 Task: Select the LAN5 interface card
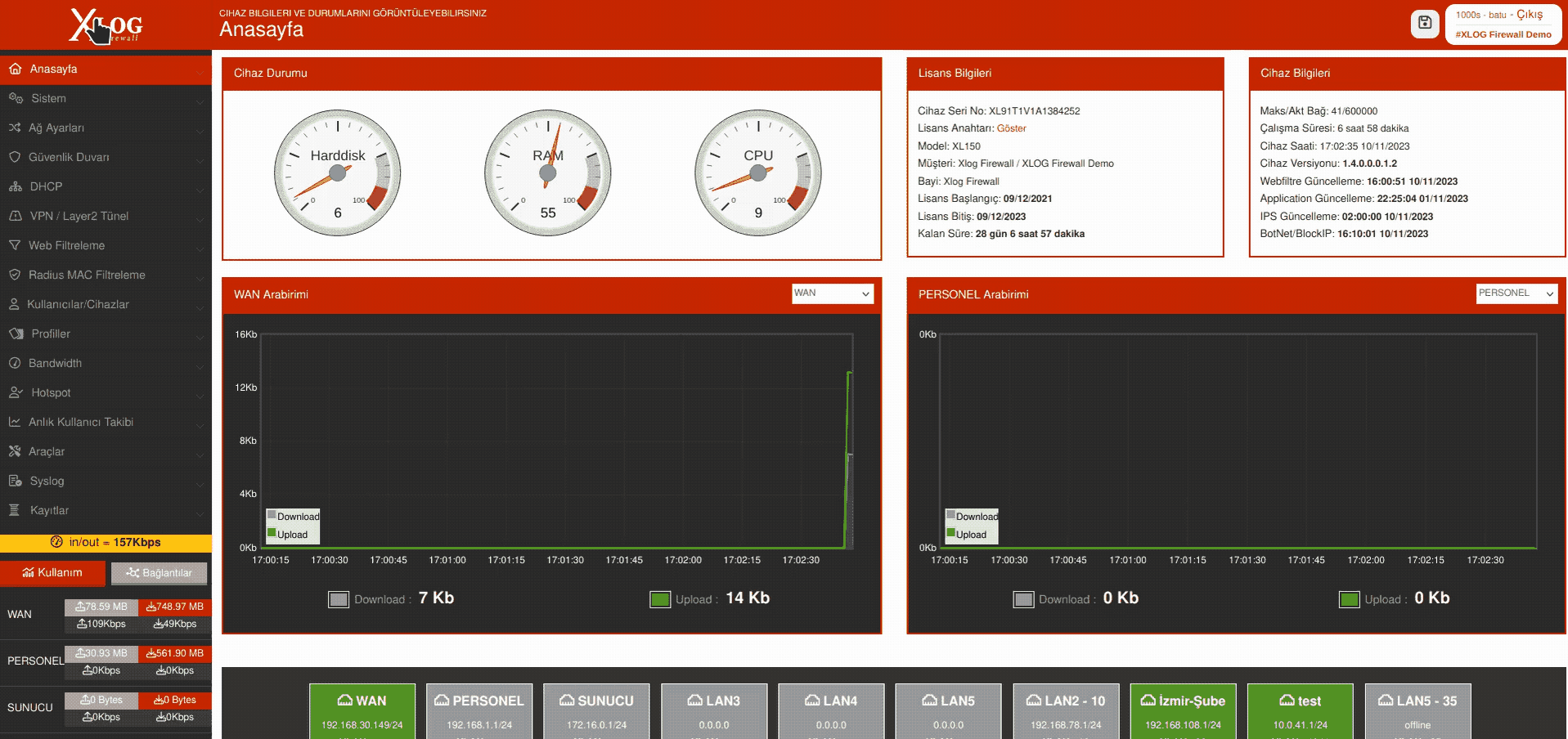coord(948,711)
